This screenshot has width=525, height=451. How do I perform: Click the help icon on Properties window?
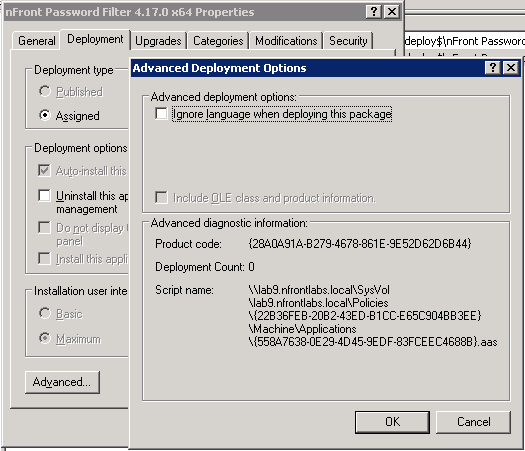(x=374, y=12)
